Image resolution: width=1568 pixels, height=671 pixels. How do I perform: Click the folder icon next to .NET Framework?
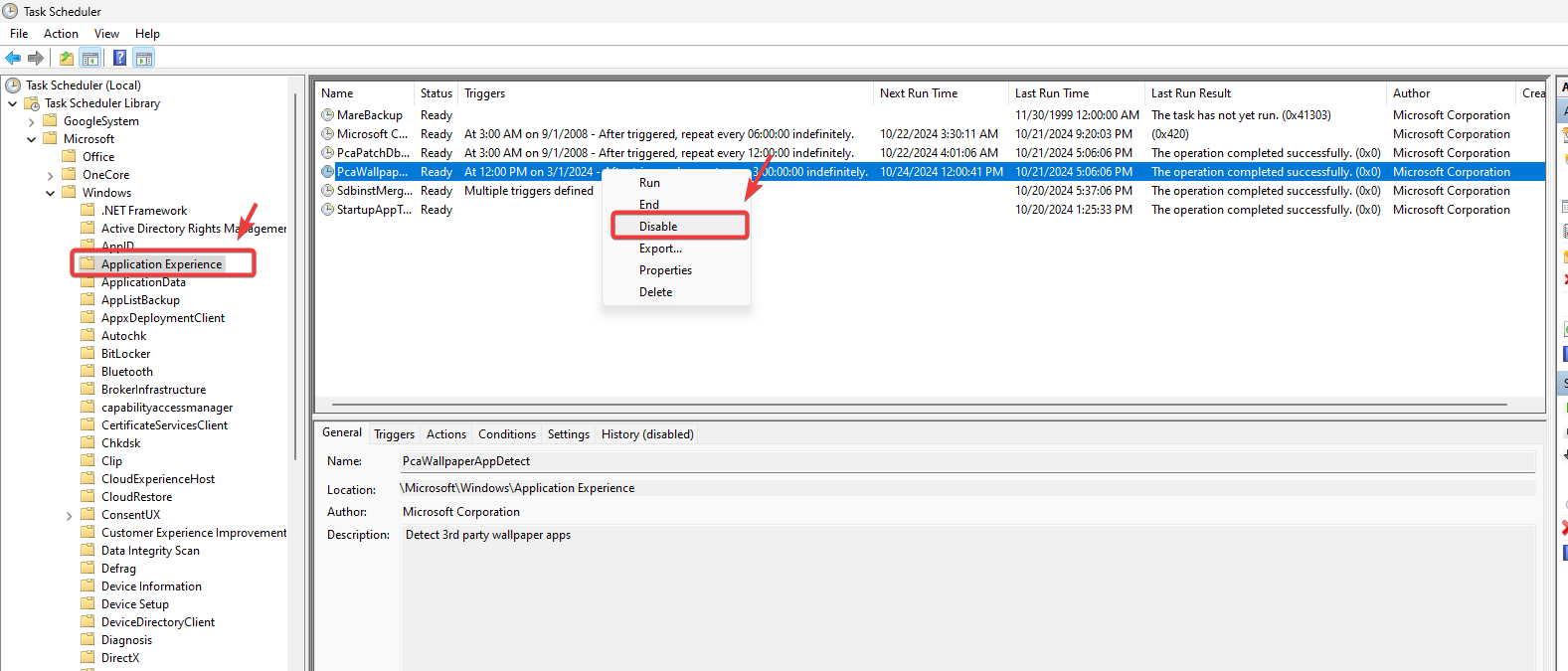87,211
